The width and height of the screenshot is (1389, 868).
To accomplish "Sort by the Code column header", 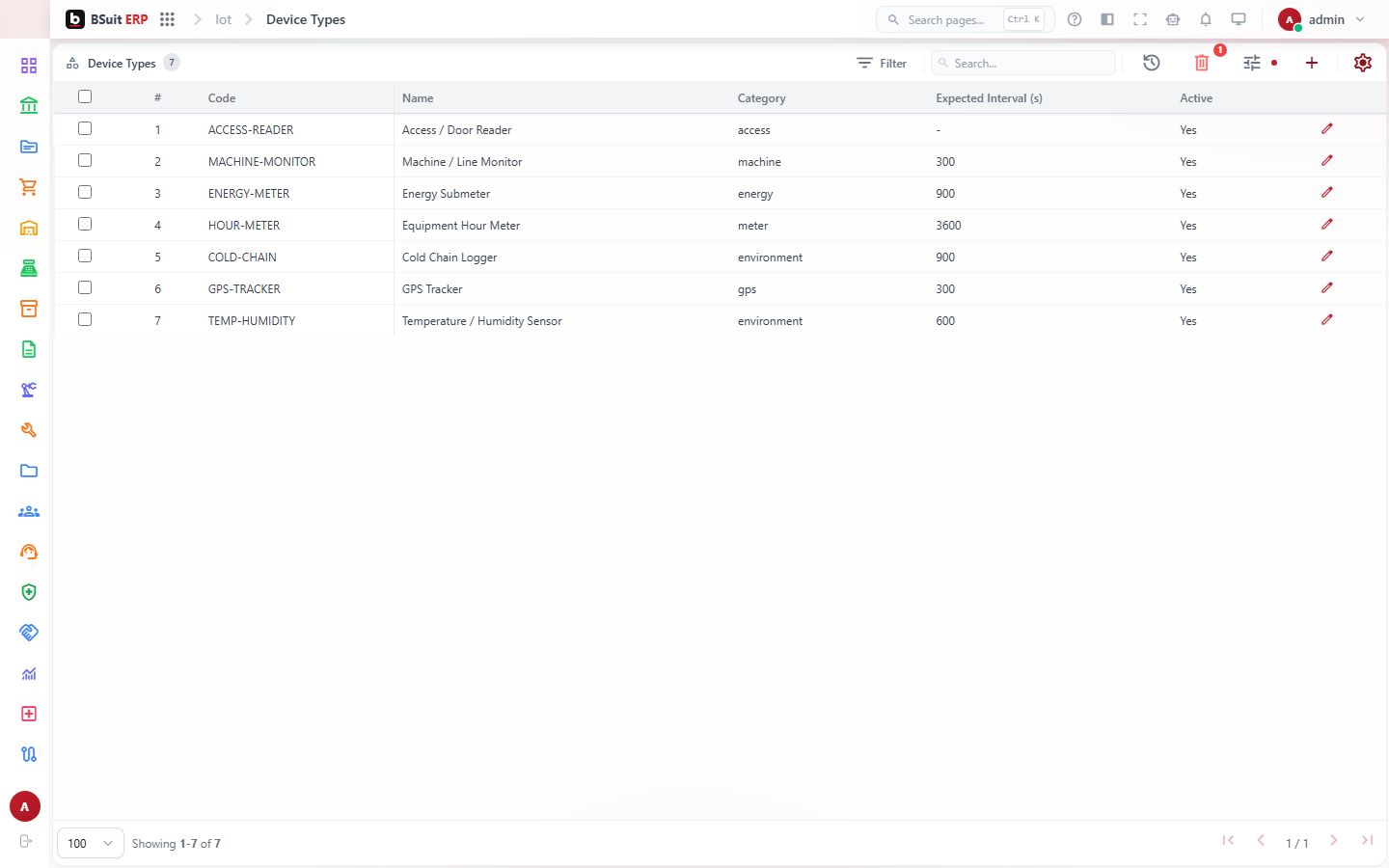I will click(x=222, y=98).
